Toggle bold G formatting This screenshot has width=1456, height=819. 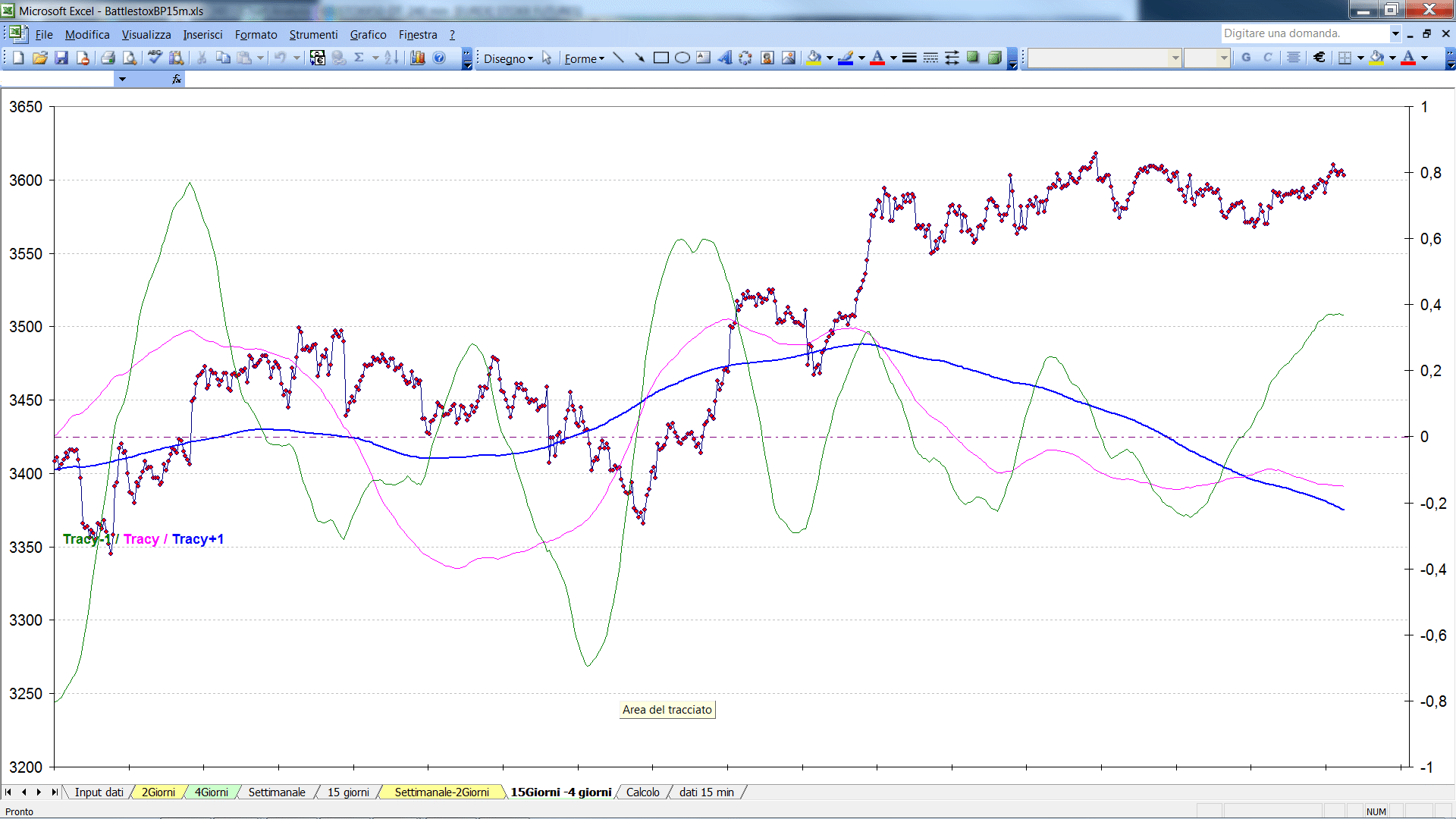1246,58
